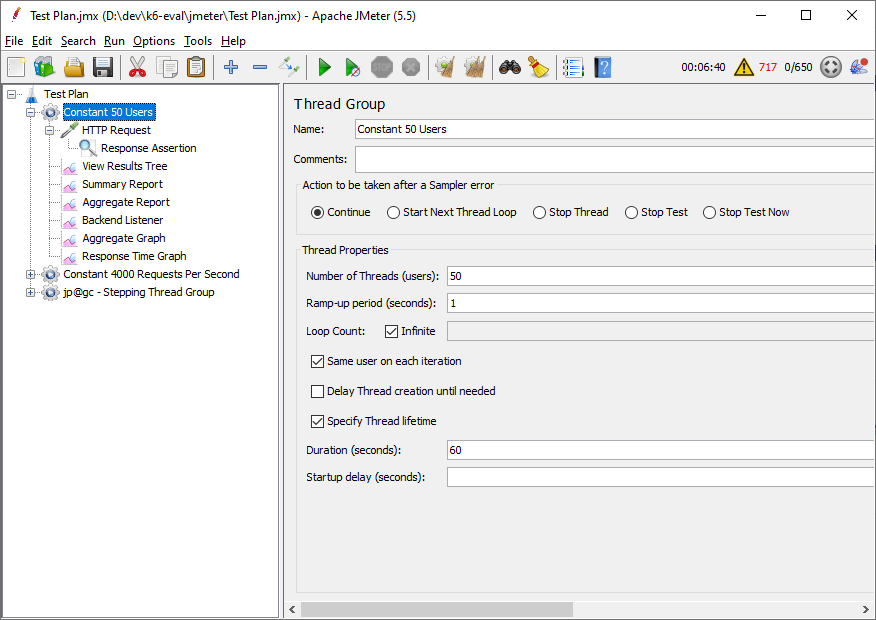Open the Function Helper dialog icon
This screenshot has width=876, height=620.
[573, 68]
